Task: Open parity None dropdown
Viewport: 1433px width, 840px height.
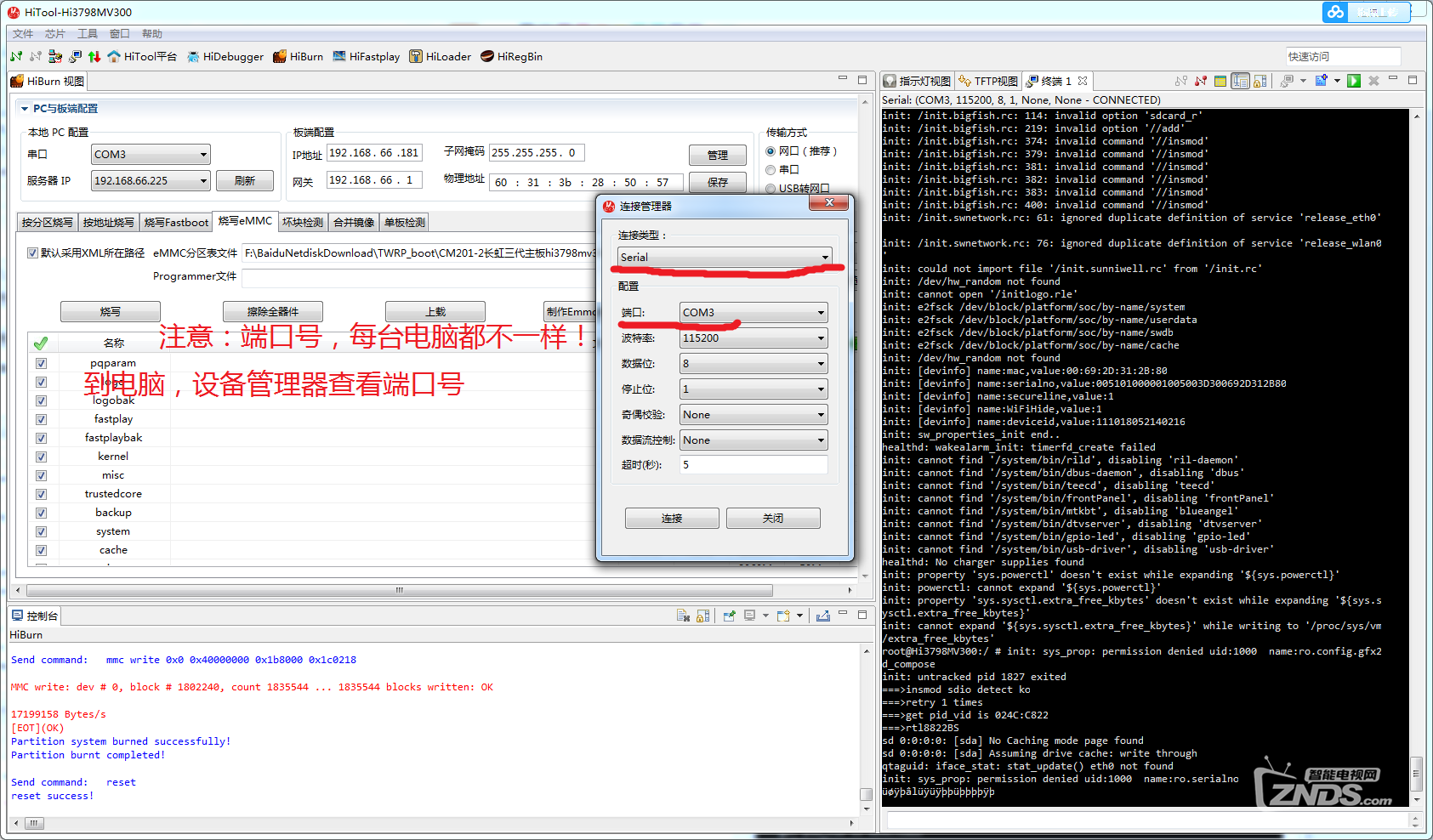Action: click(x=753, y=414)
